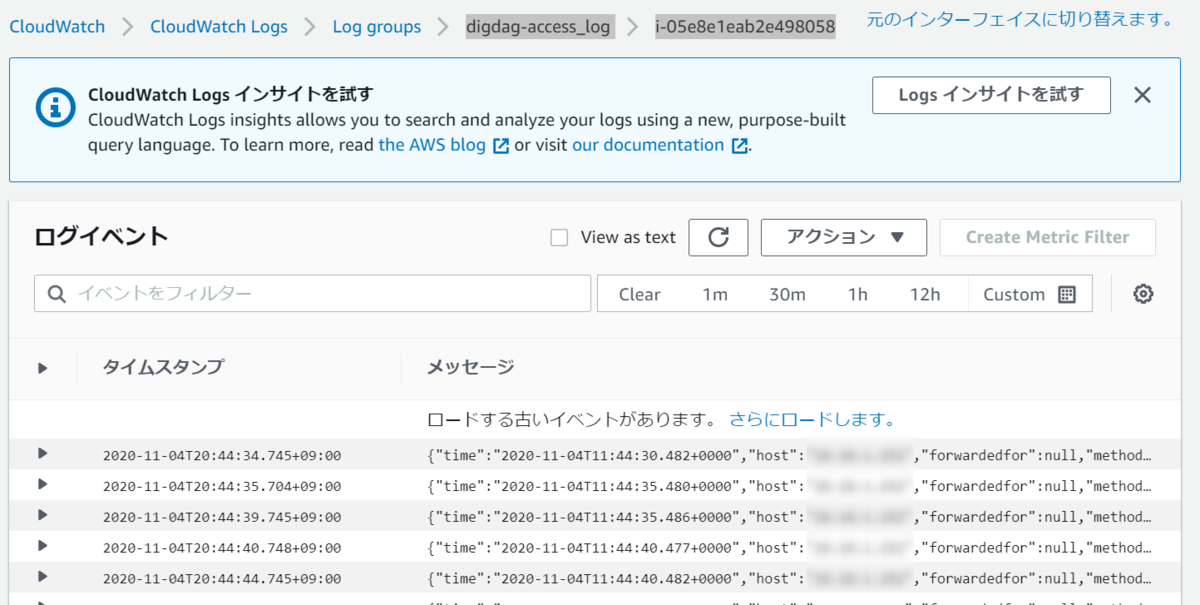The width and height of the screenshot is (1200, 605).
Task: Select the 30m time range
Action: (787, 294)
